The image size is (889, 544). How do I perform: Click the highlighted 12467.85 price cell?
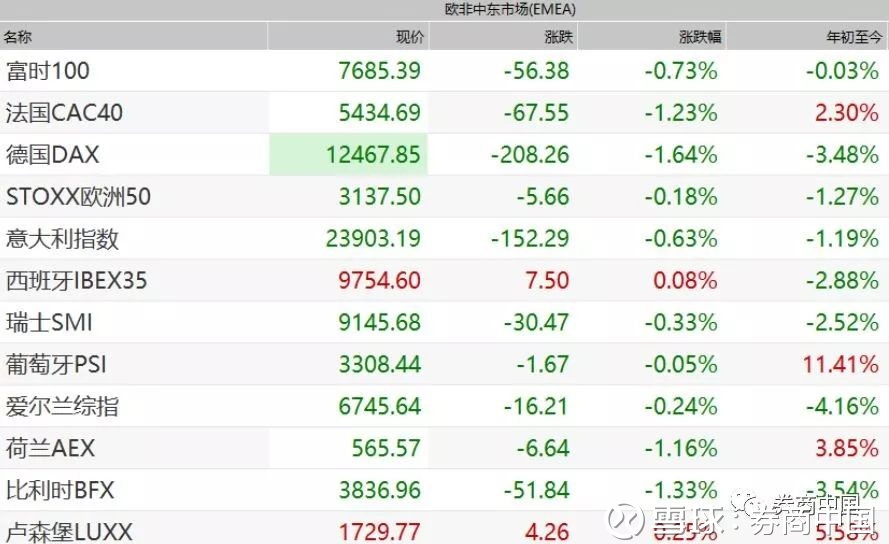(x=349, y=155)
